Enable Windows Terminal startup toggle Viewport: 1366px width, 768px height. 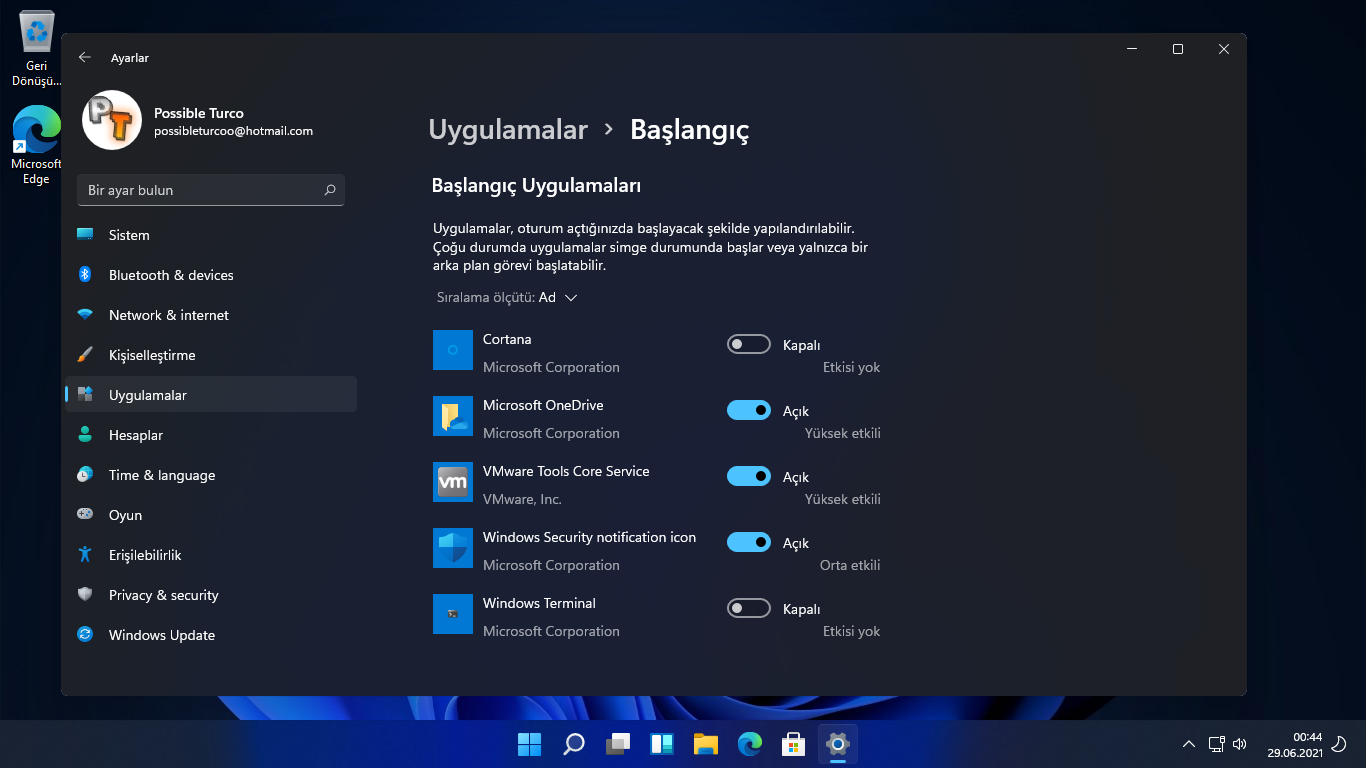click(749, 608)
